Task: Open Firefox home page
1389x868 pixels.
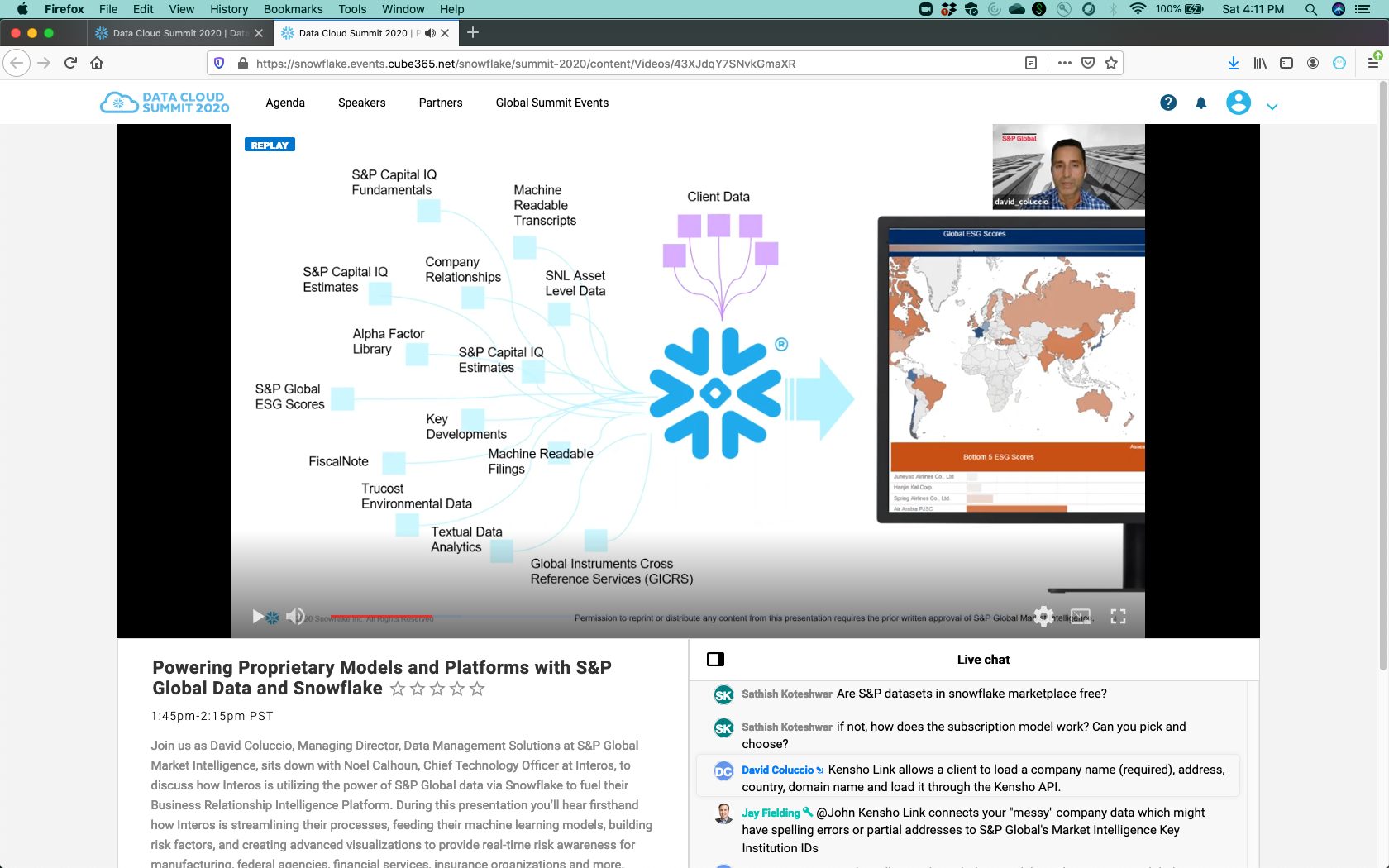Action: (97, 63)
